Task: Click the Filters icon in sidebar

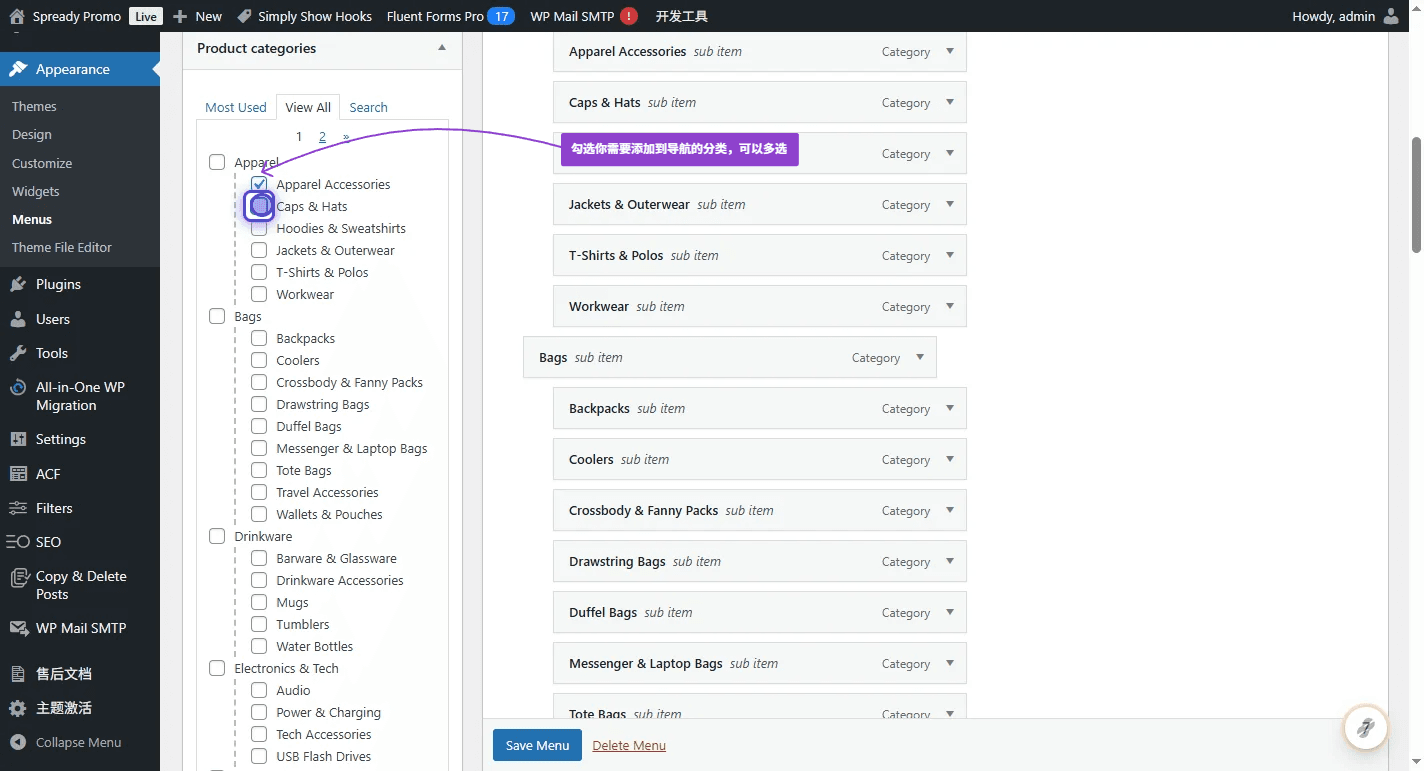Action: pos(18,508)
